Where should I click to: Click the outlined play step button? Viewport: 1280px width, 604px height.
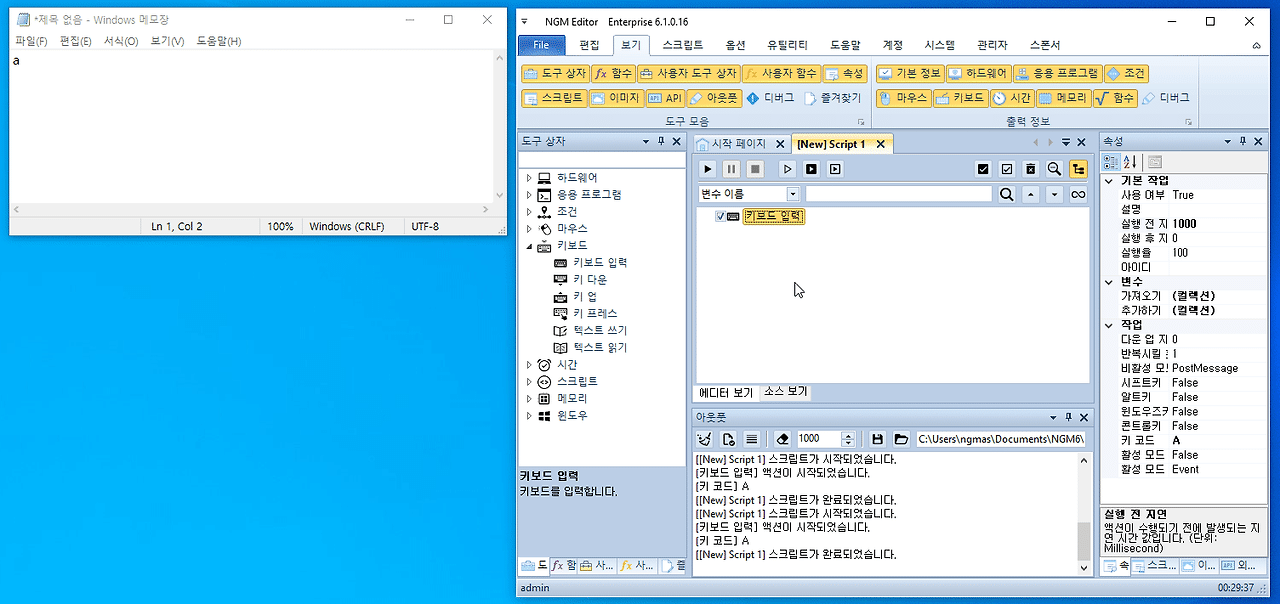(x=787, y=169)
